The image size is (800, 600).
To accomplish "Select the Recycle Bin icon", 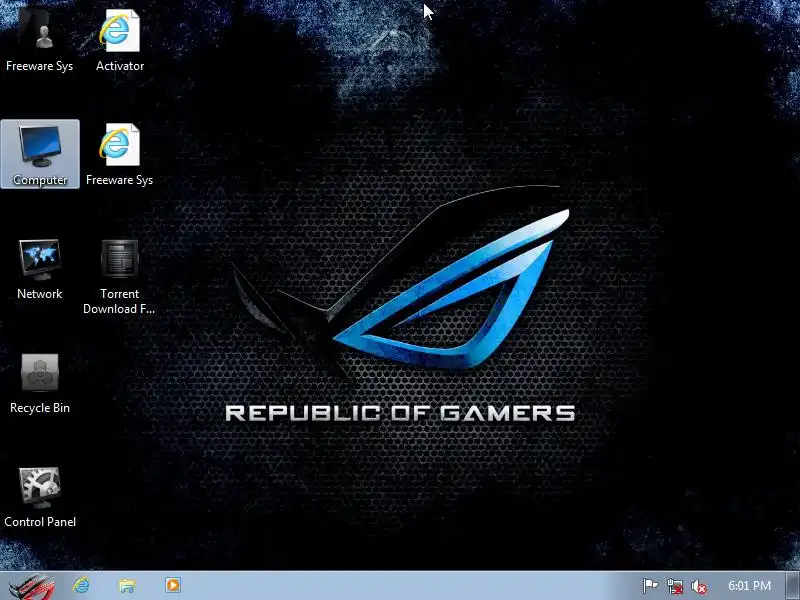I will pyautogui.click(x=40, y=383).
